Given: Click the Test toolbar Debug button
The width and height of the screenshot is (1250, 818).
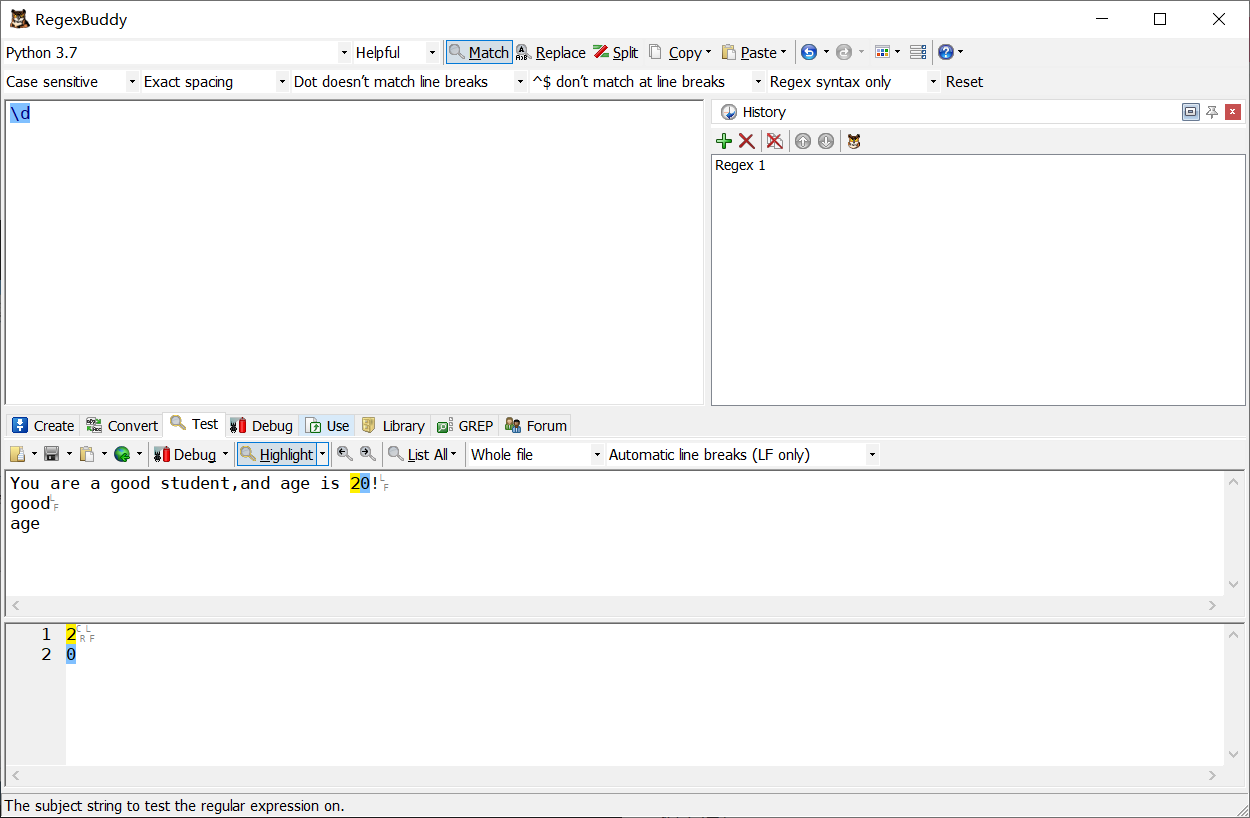Looking at the screenshot, I should [185, 454].
